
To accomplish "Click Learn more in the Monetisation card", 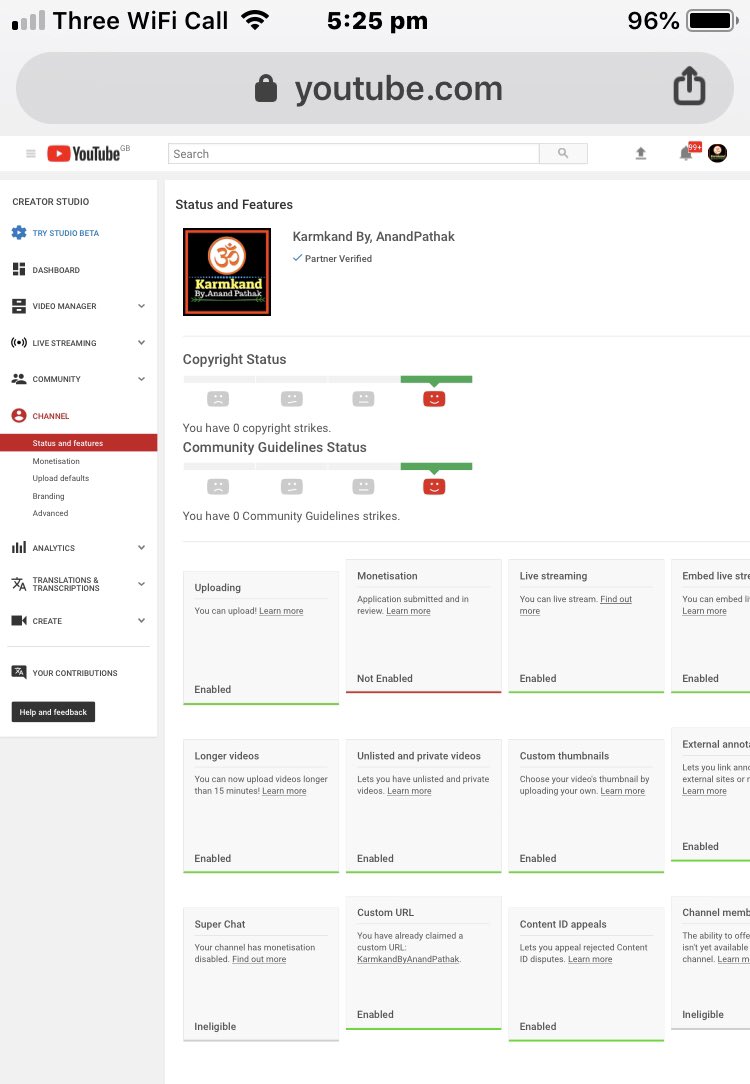I will coord(409,611).
